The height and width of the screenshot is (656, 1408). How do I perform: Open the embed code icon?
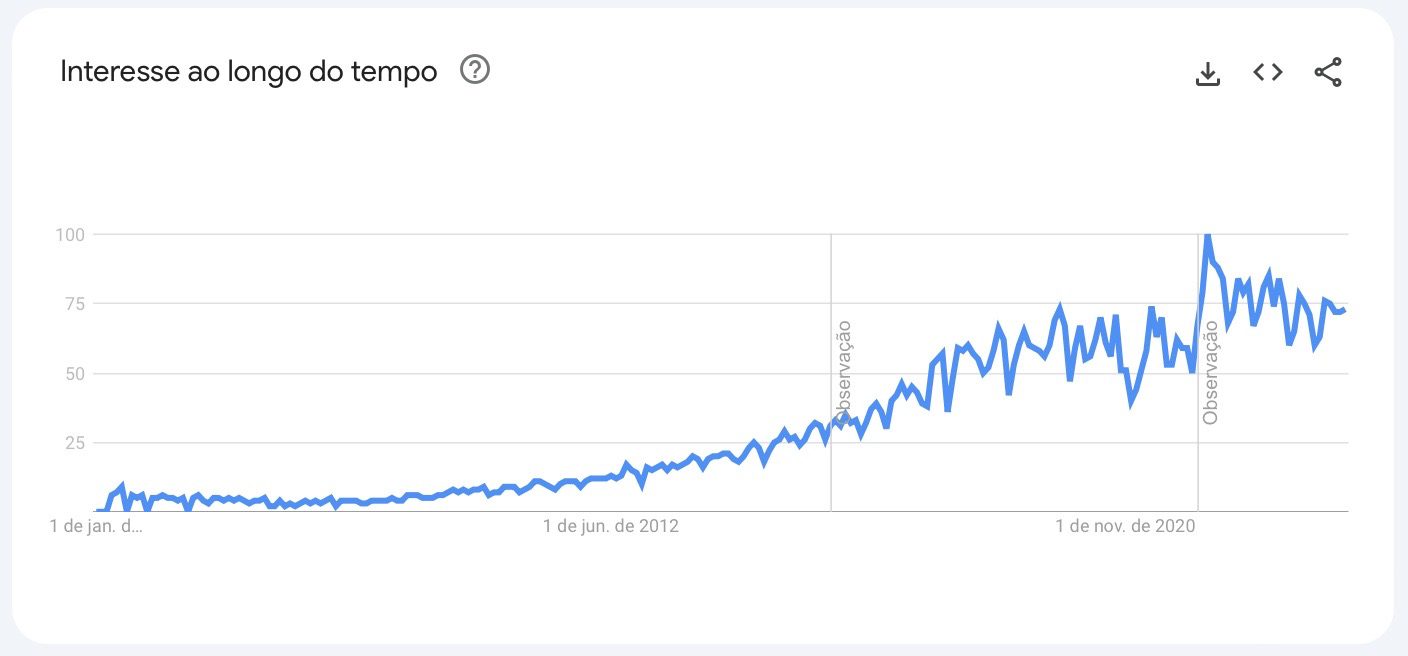[1268, 72]
